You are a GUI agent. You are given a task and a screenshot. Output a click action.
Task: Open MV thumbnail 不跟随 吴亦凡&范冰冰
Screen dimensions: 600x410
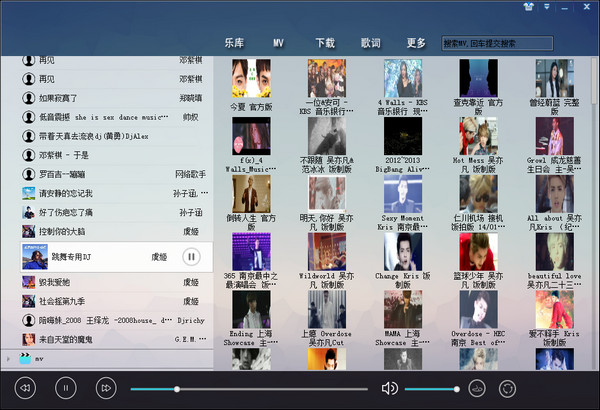(x=327, y=136)
